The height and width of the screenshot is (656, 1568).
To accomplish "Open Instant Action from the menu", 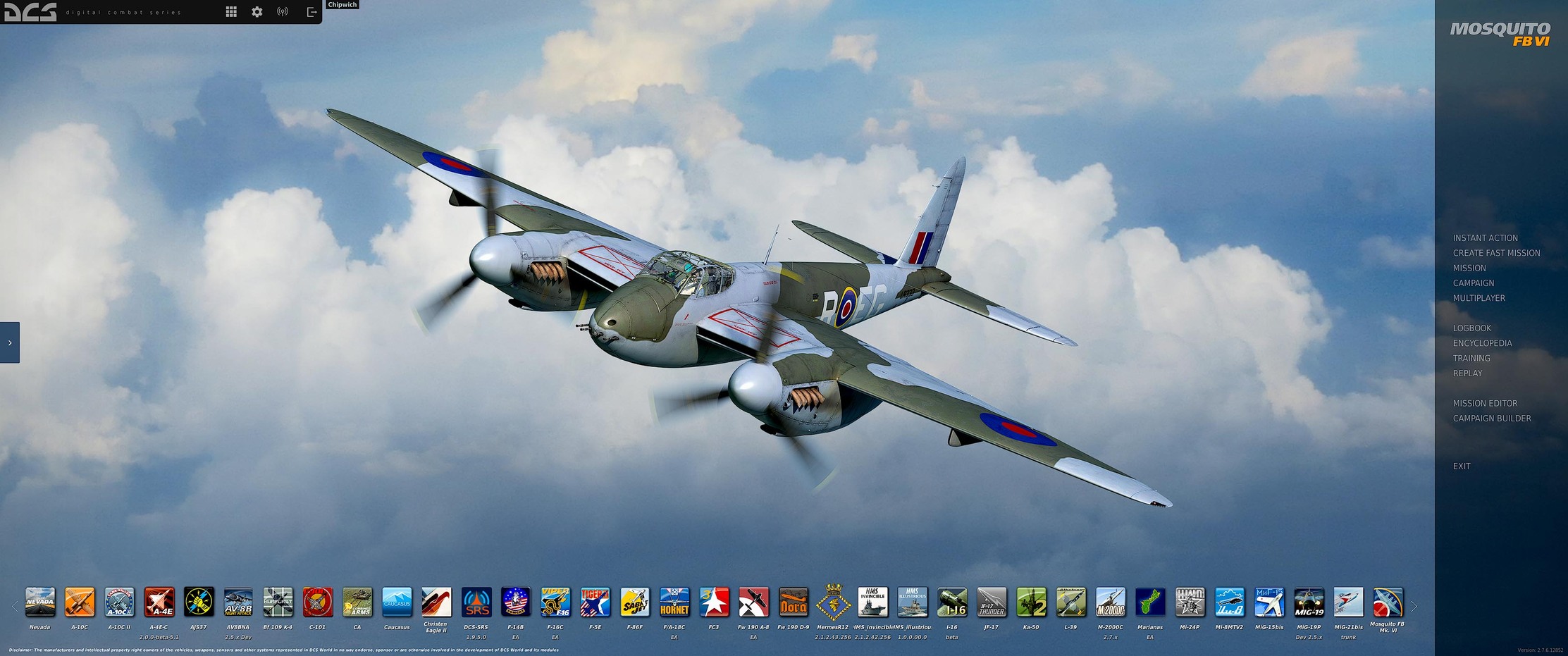I will pos(1485,238).
